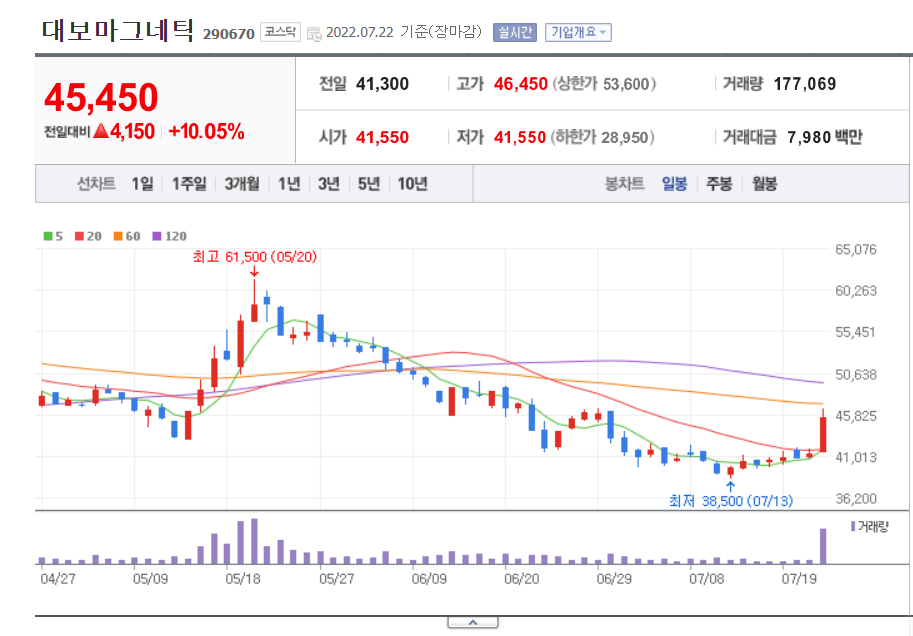The image size is (913, 636).
Task: Select the 일봉 daily candle chart
Action: [x=674, y=184]
